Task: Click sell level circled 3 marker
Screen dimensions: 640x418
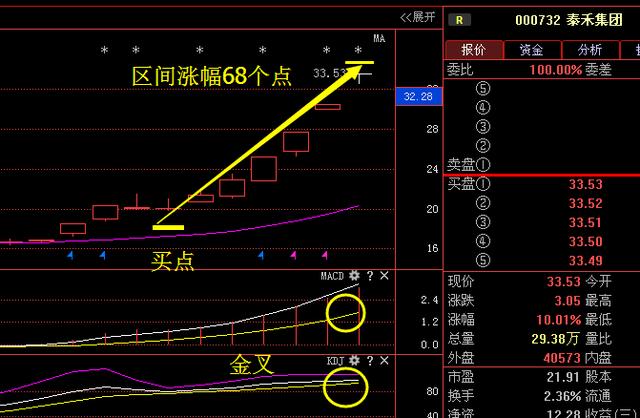Action: [x=483, y=127]
